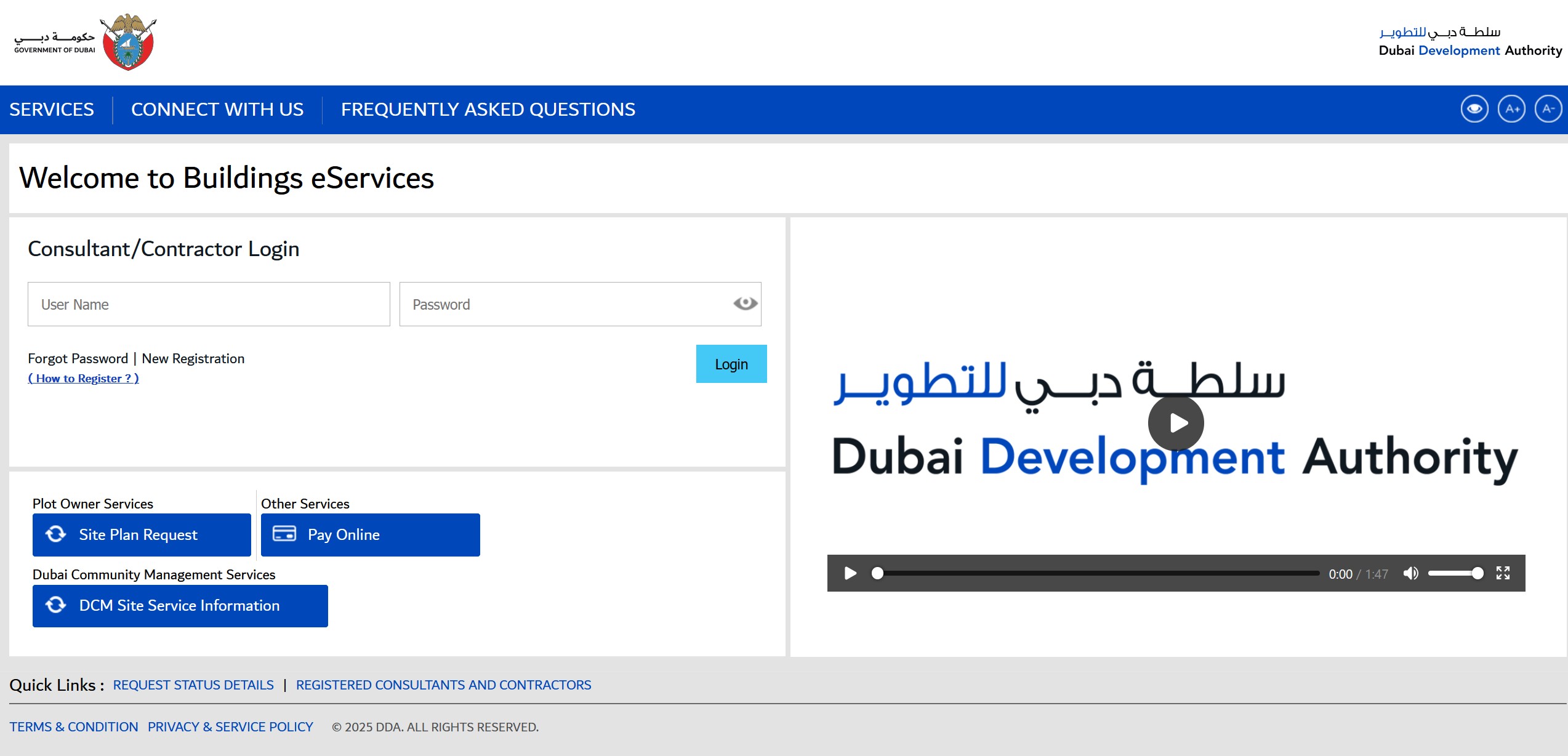Click the Login button
Image resolution: width=1568 pixels, height=756 pixels.
point(731,364)
